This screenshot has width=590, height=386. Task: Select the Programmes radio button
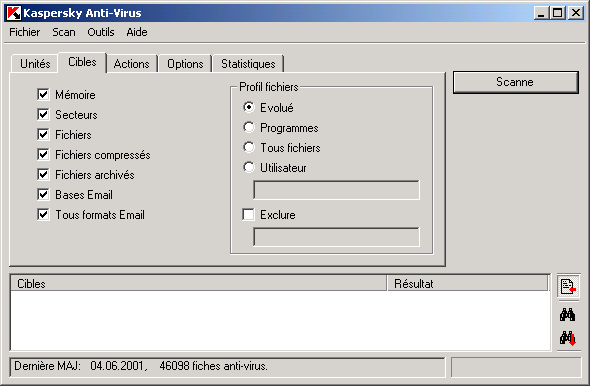coord(249,127)
